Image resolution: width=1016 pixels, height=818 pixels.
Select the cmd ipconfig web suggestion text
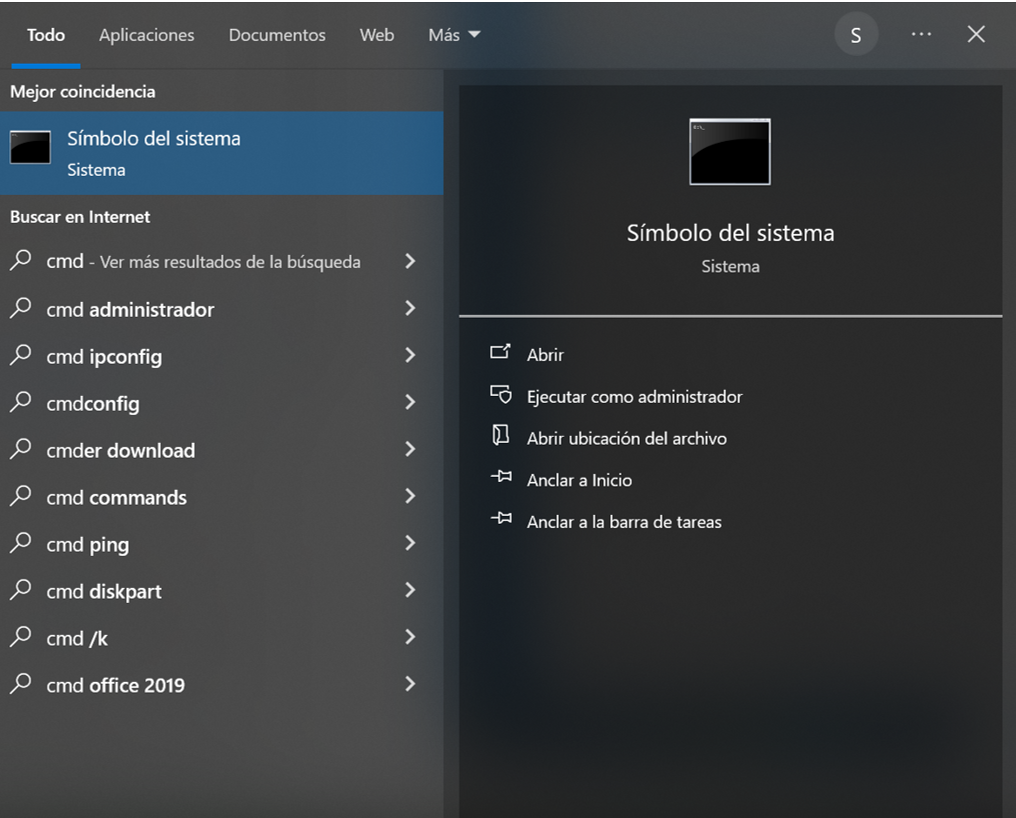104,357
